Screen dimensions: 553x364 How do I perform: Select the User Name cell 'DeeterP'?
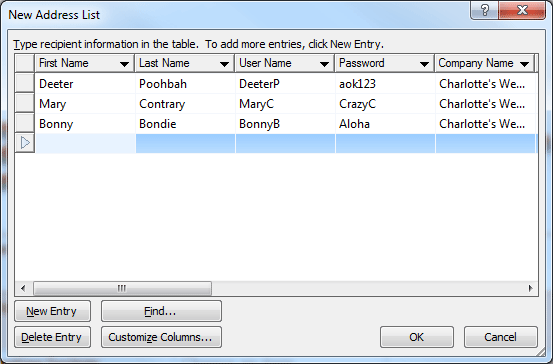coord(285,84)
